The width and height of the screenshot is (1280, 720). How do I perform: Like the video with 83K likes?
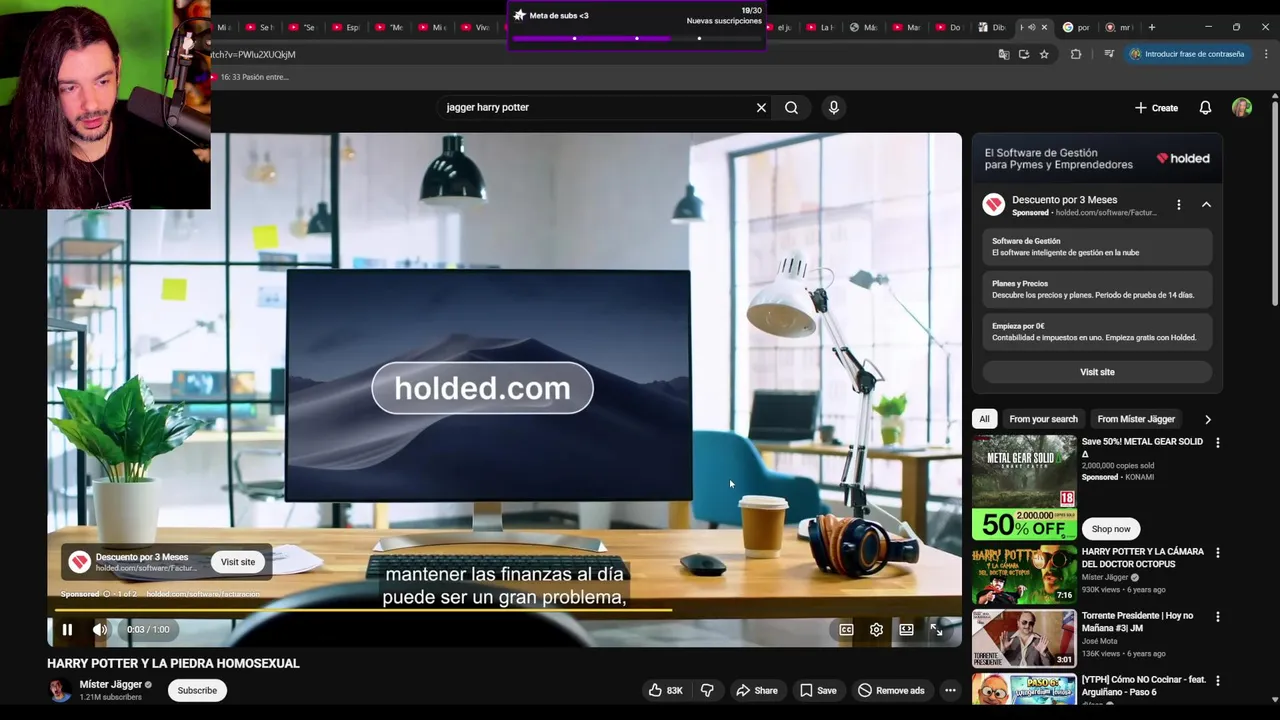click(665, 690)
